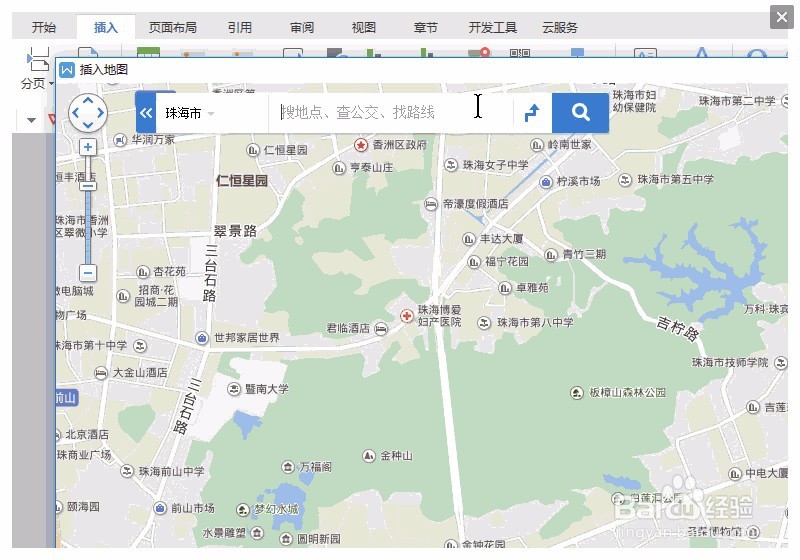This screenshot has height=560, width=800.
Task: Click the 前山 area label tag
Action: pyautogui.click(x=66, y=398)
